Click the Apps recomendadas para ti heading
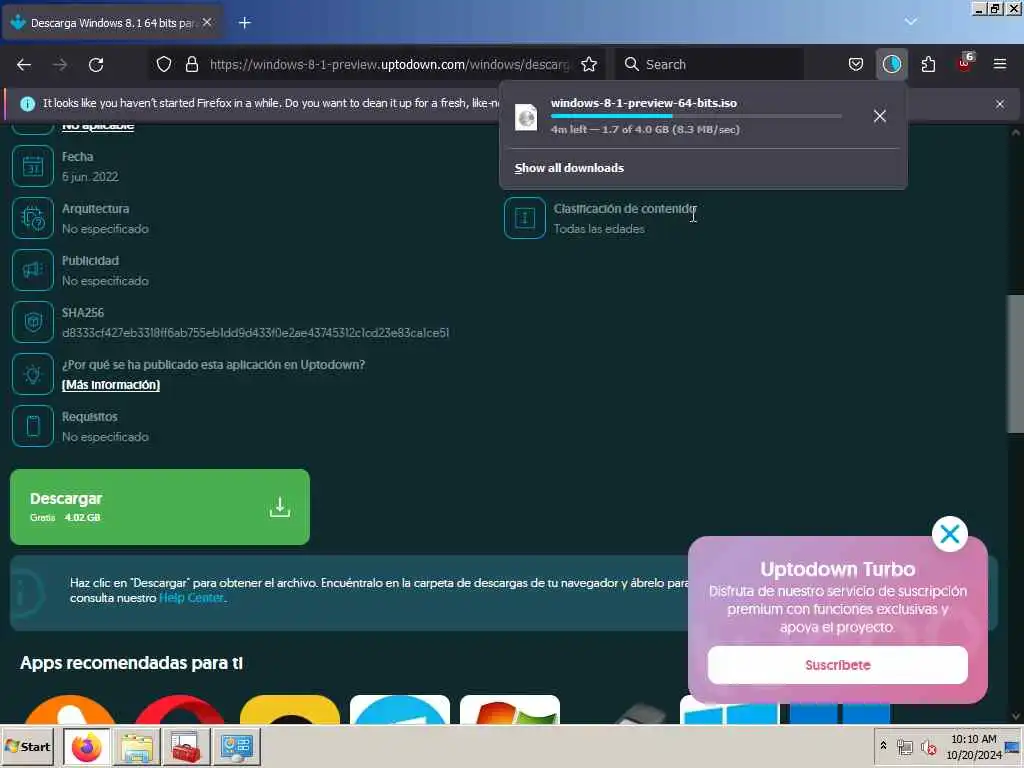 (131, 663)
